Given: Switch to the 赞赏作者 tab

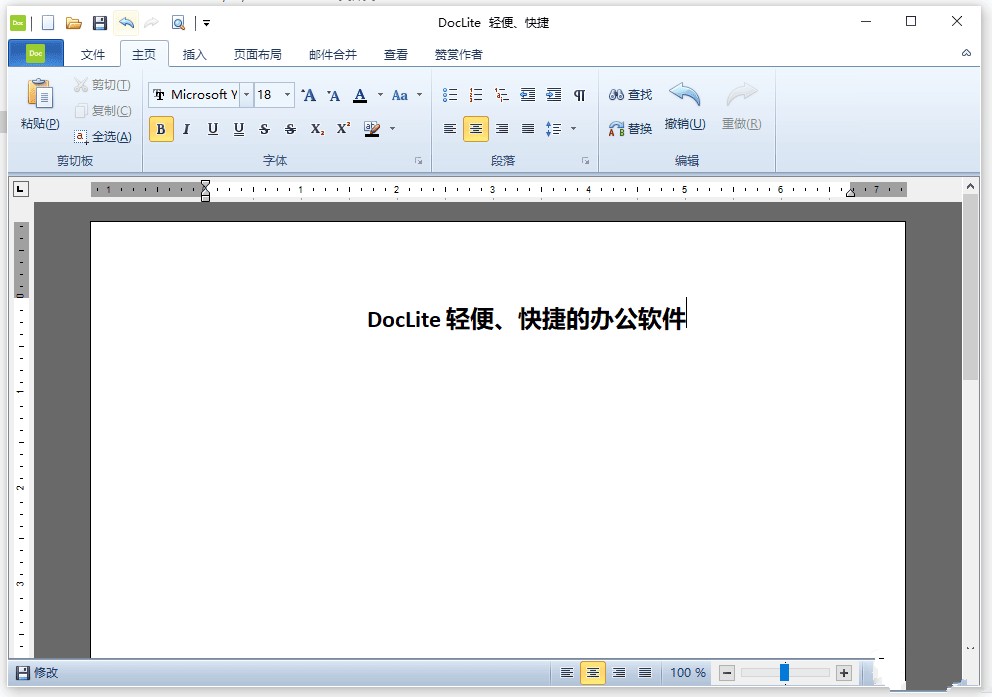Looking at the screenshot, I should point(459,54).
